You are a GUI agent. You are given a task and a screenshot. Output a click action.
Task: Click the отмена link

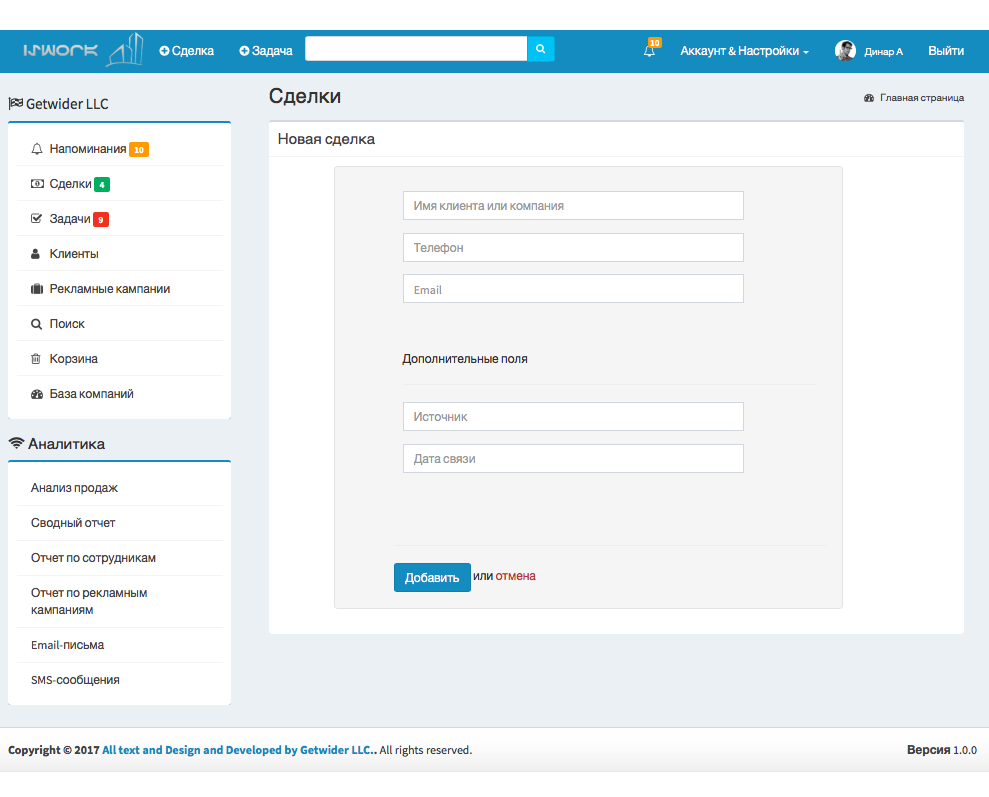pos(515,576)
